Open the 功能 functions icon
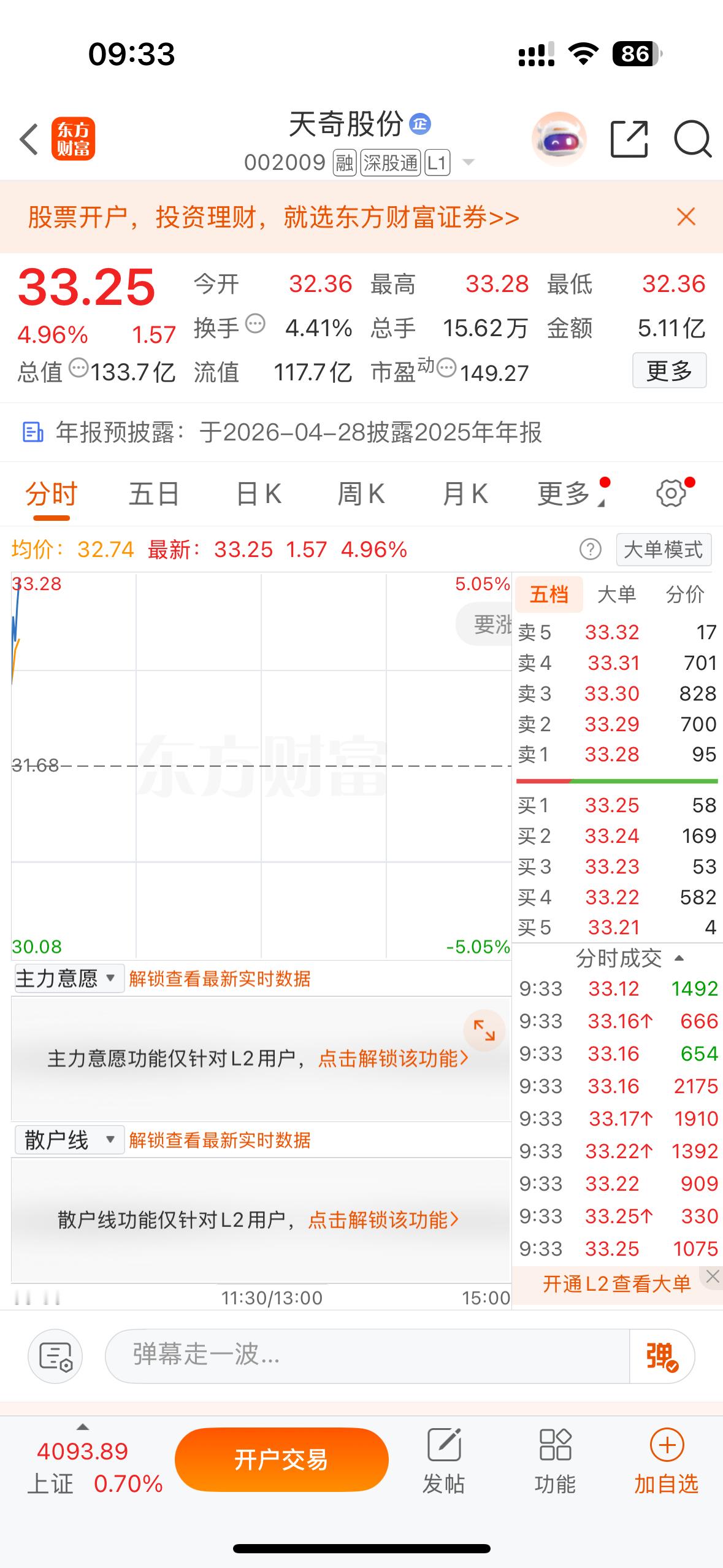 coord(555,1461)
